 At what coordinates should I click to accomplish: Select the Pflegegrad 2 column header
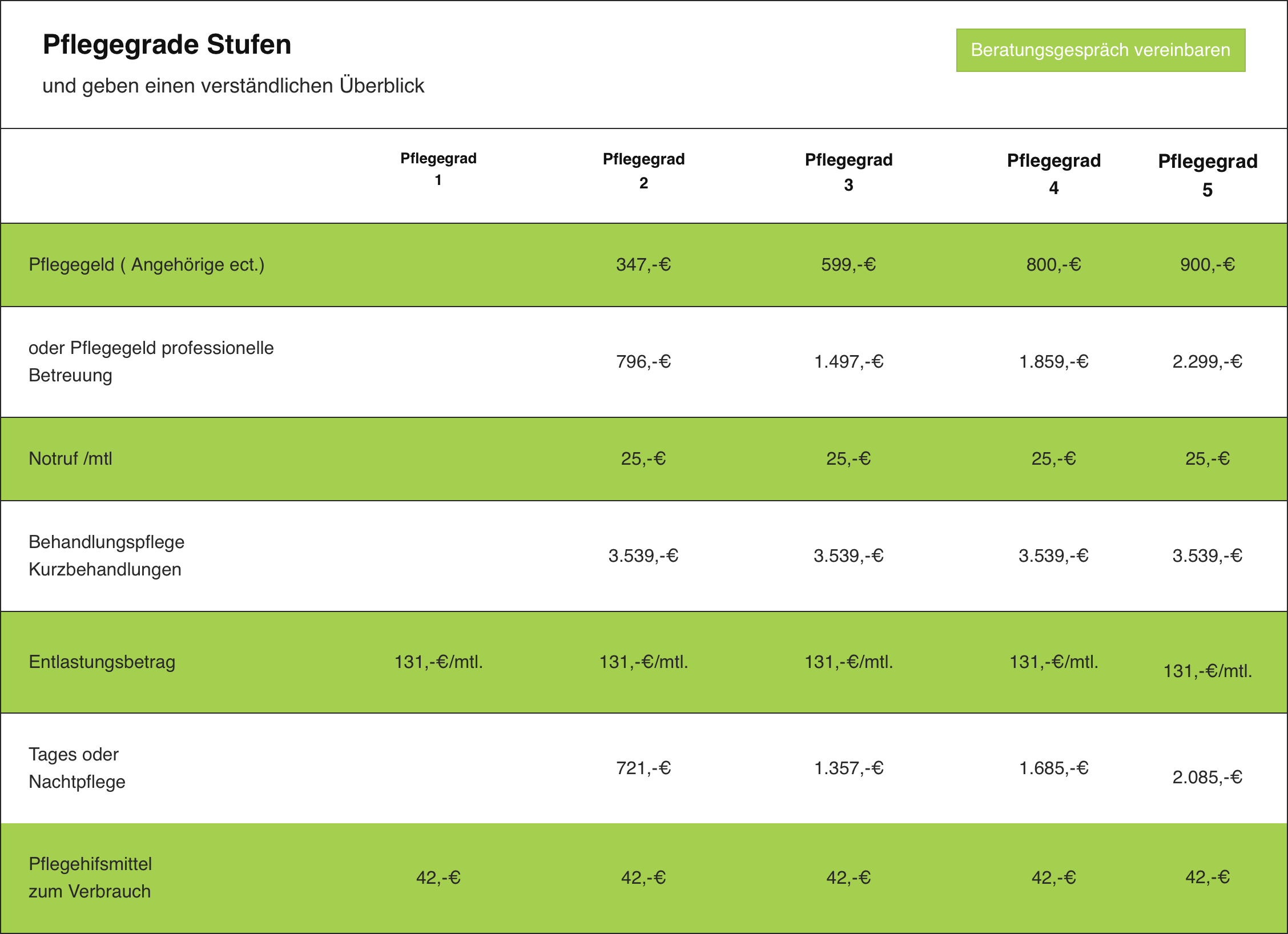pyautogui.click(x=643, y=171)
